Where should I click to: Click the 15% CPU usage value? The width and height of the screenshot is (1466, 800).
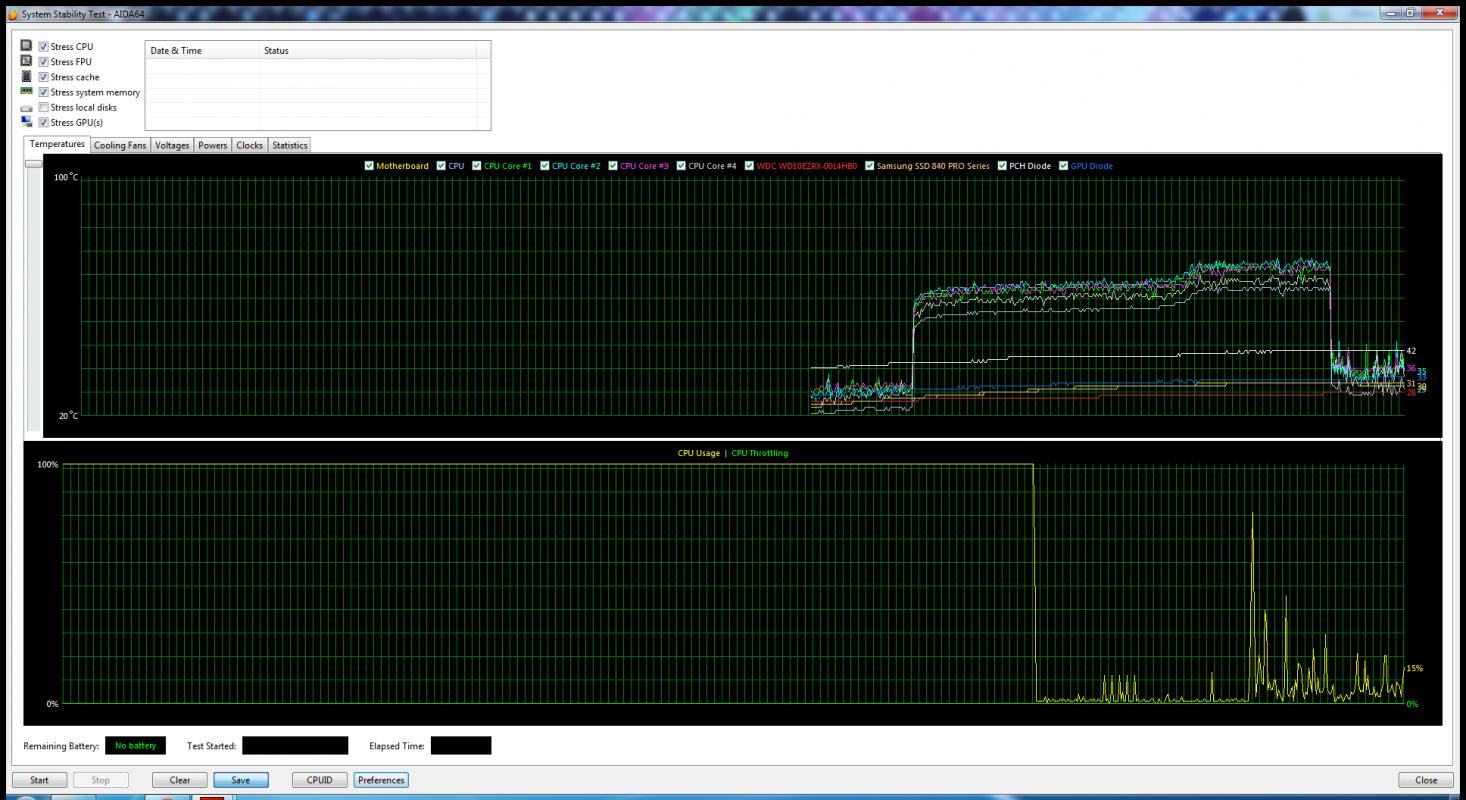click(x=1414, y=668)
